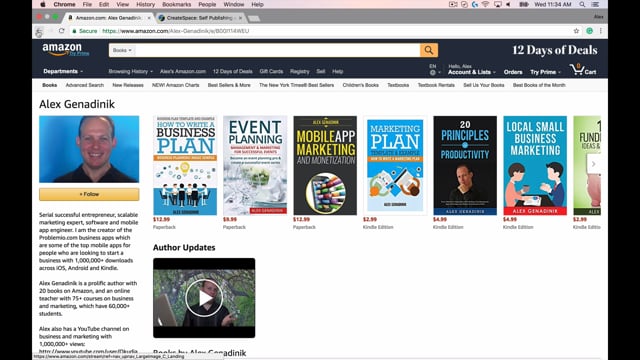Click the Amazon search input field
Screen dimensions: 640x360
[x=278, y=50]
